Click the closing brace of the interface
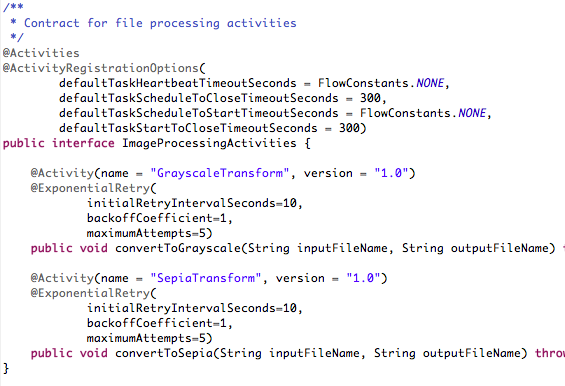Image resolution: width=565 pixels, height=386 pixels. coord(5,368)
